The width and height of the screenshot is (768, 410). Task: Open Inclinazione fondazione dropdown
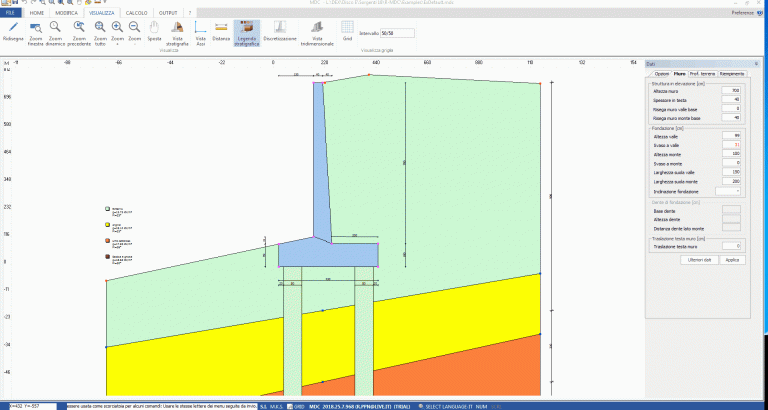click(x=730, y=190)
